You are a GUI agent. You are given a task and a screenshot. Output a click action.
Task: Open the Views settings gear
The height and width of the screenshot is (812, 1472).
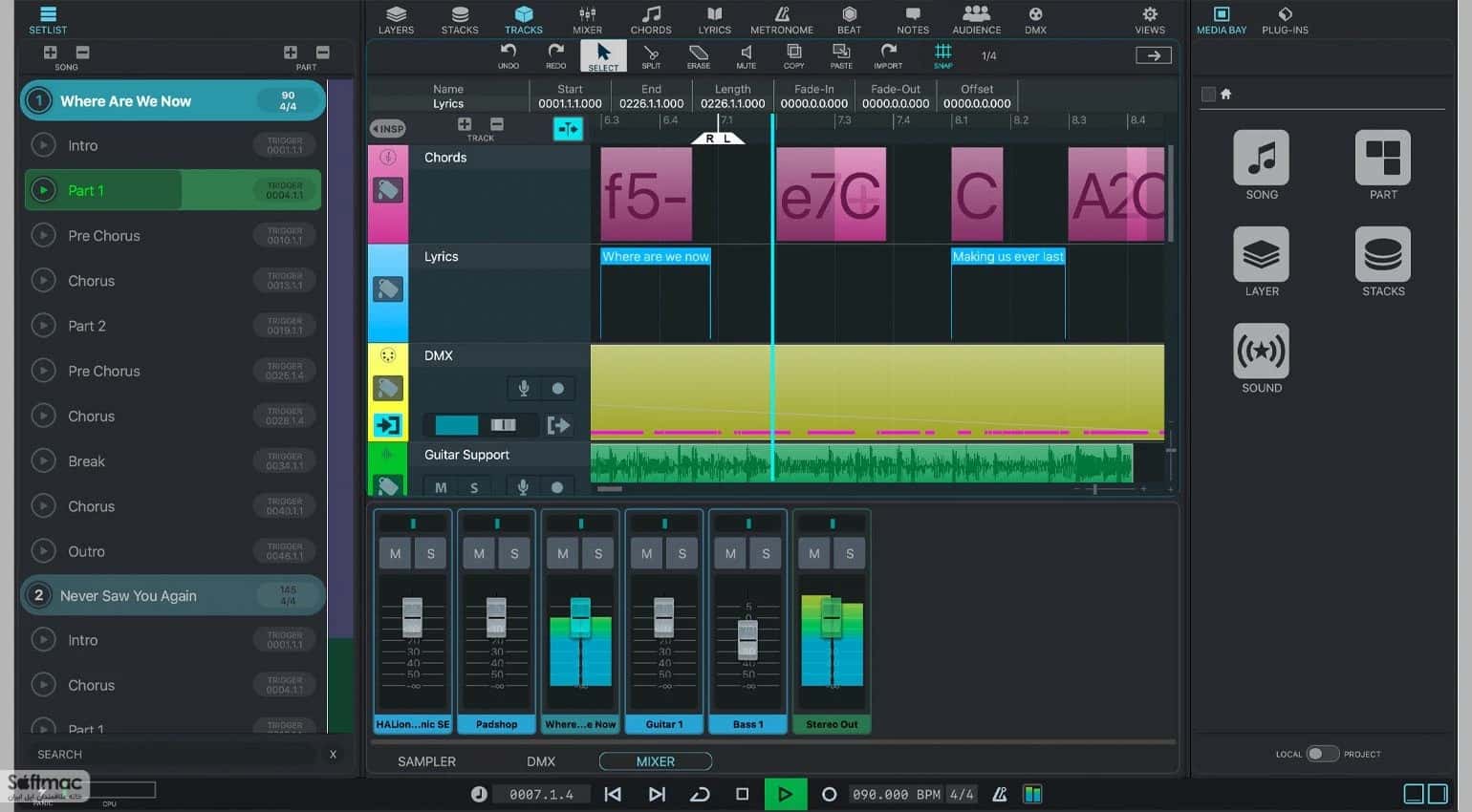click(x=1150, y=19)
